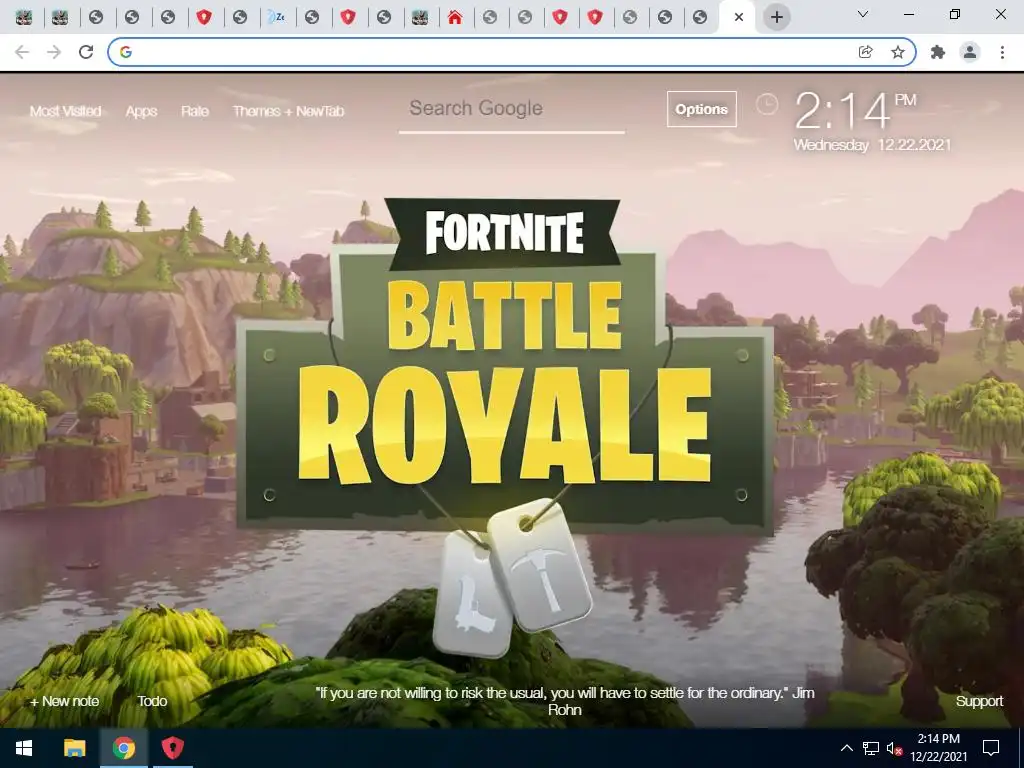The height and width of the screenshot is (768, 1024).
Task: Switch to the tab with red house favicon
Action: tap(455, 17)
